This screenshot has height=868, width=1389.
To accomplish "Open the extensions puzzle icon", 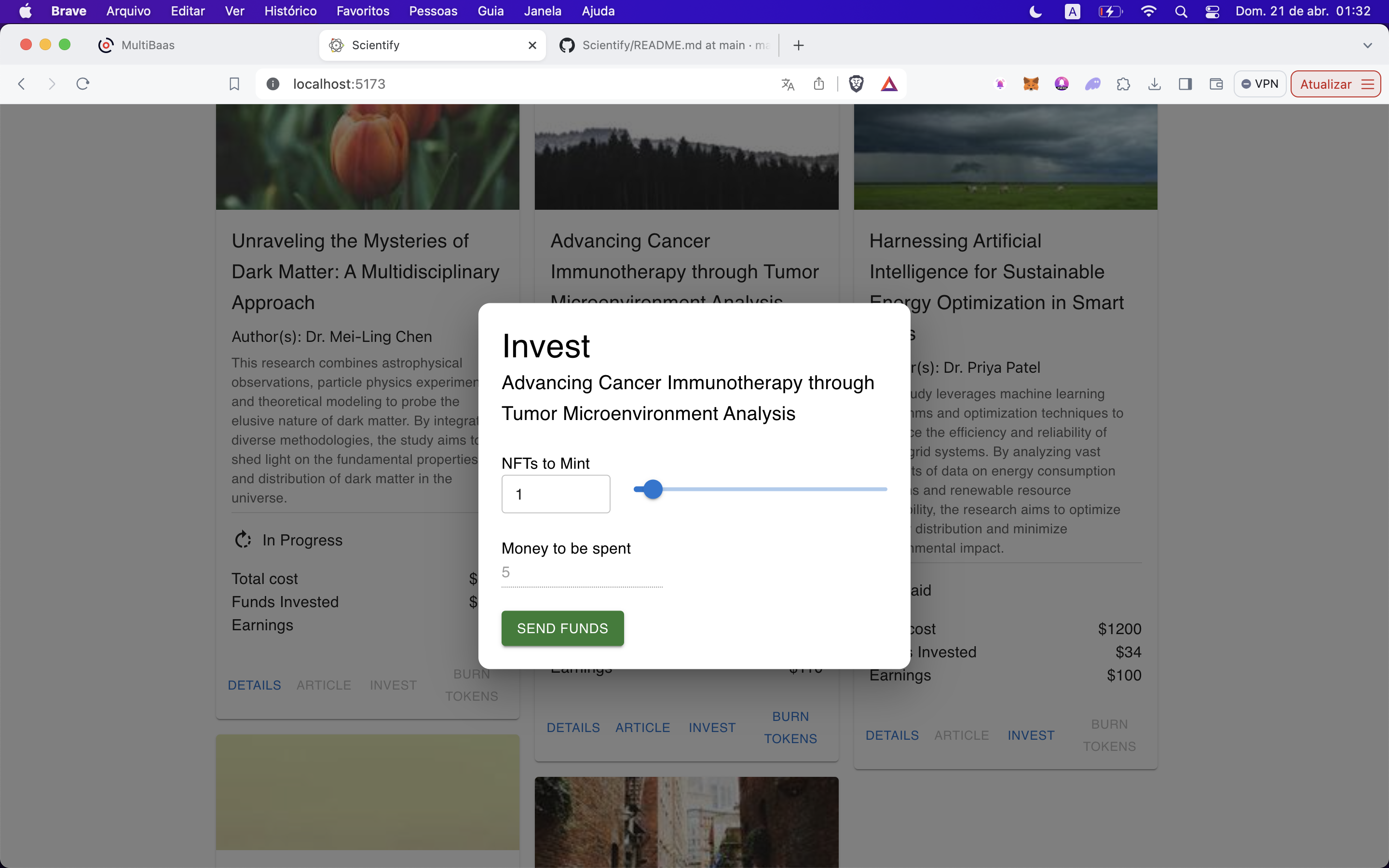I will tap(1123, 84).
